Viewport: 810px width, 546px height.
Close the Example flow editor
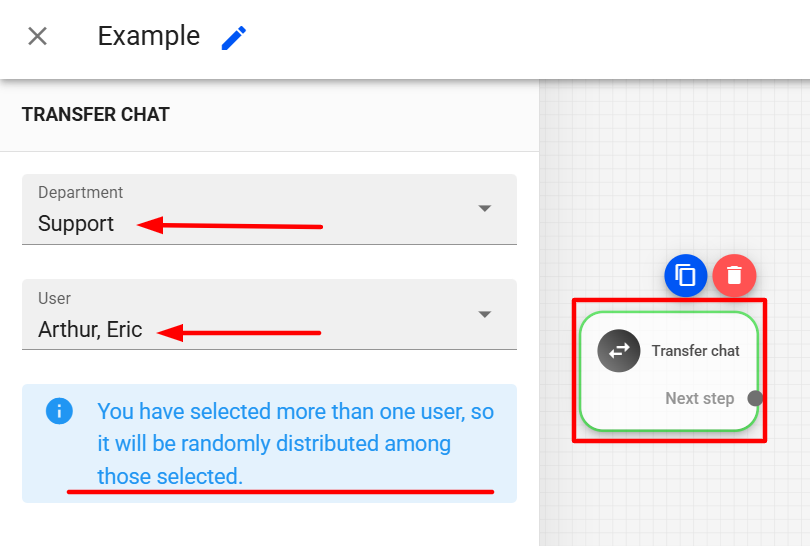37,37
